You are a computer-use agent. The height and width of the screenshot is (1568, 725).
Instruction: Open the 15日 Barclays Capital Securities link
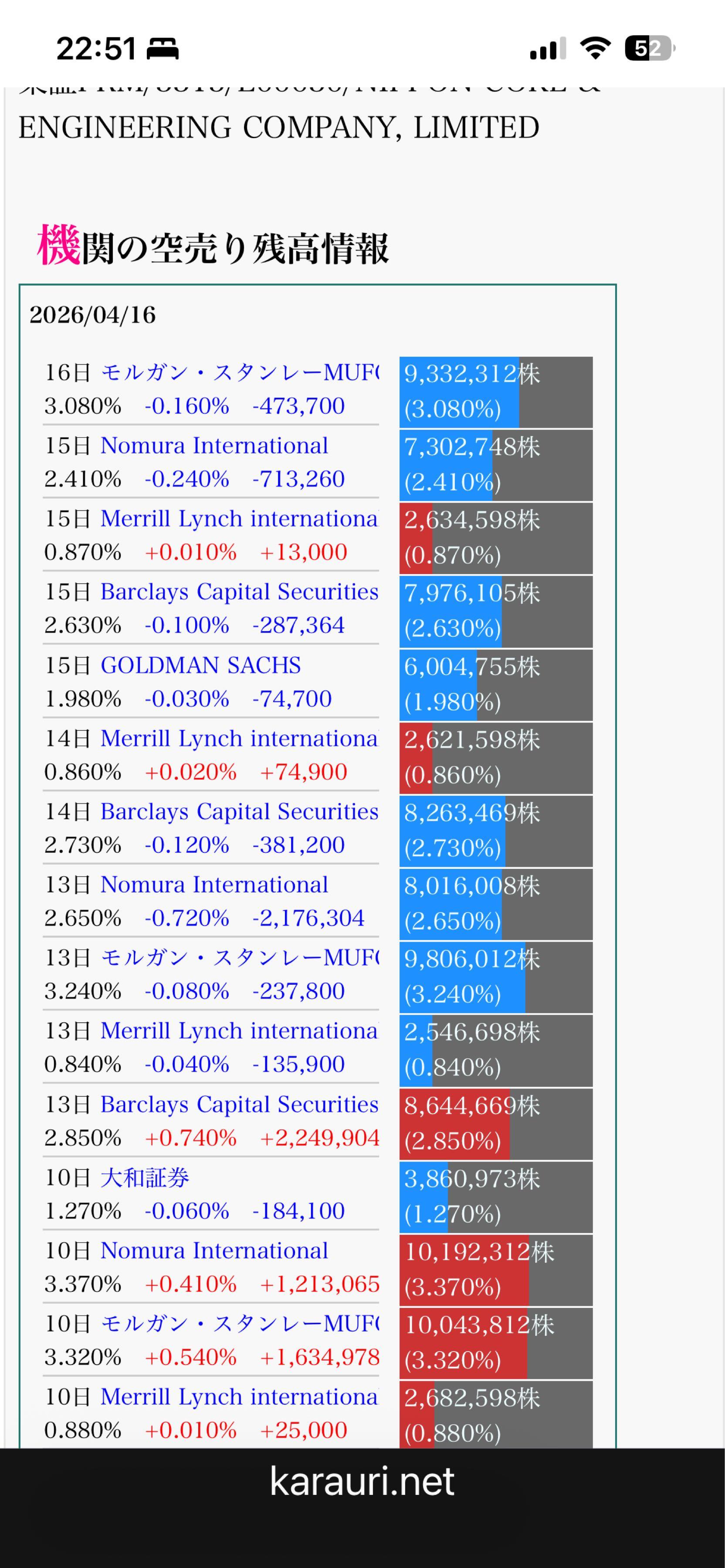[x=239, y=591]
